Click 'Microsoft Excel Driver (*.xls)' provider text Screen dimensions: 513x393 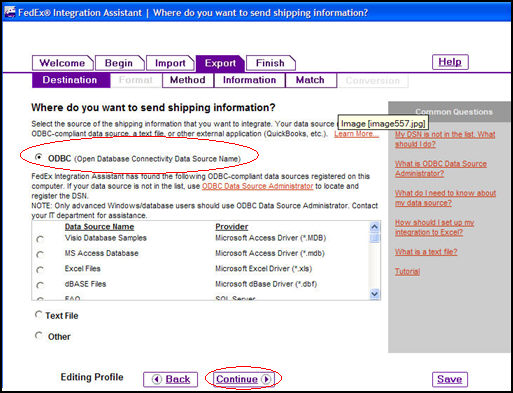(x=264, y=269)
